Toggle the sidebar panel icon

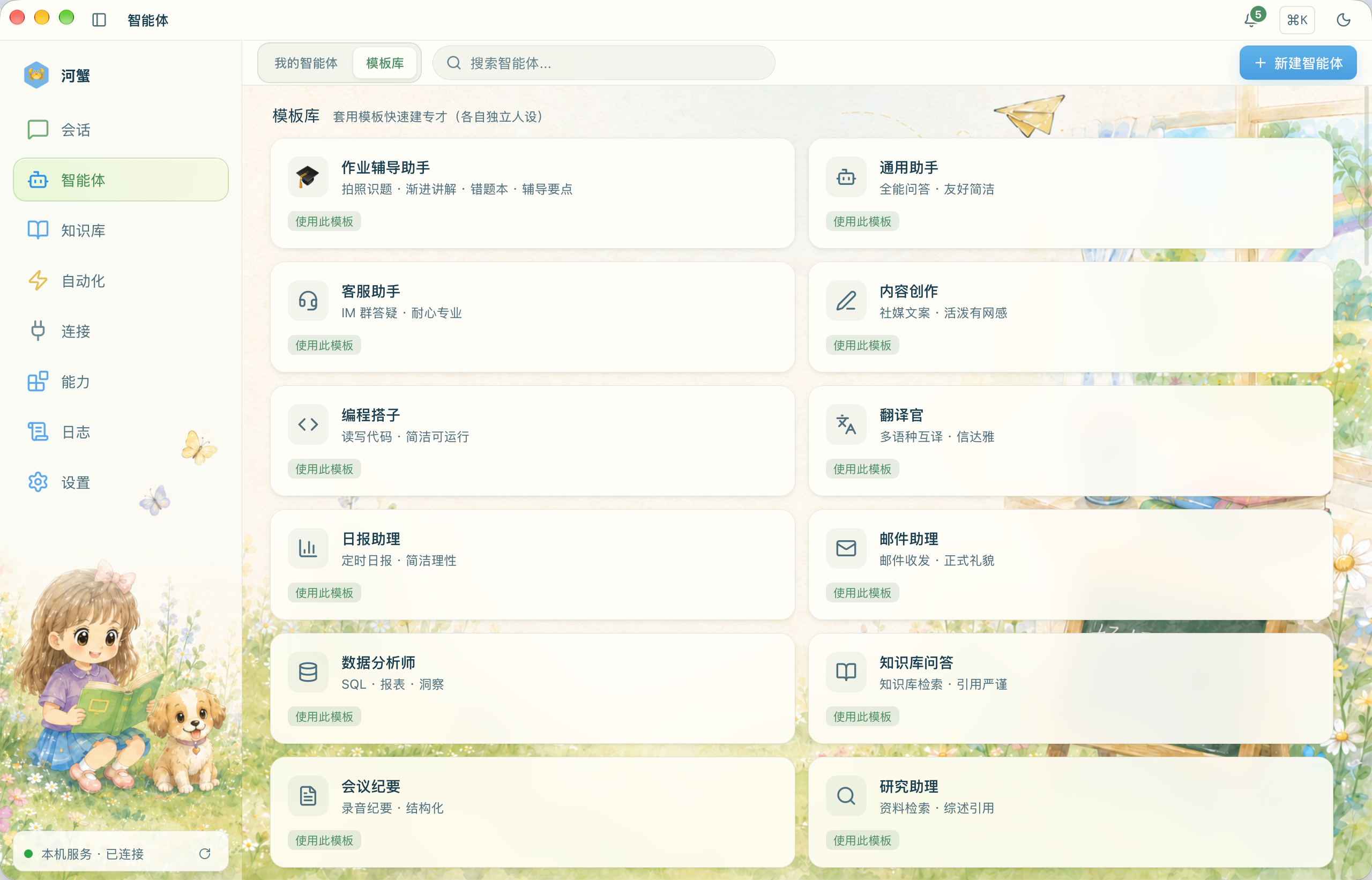[100, 20]
